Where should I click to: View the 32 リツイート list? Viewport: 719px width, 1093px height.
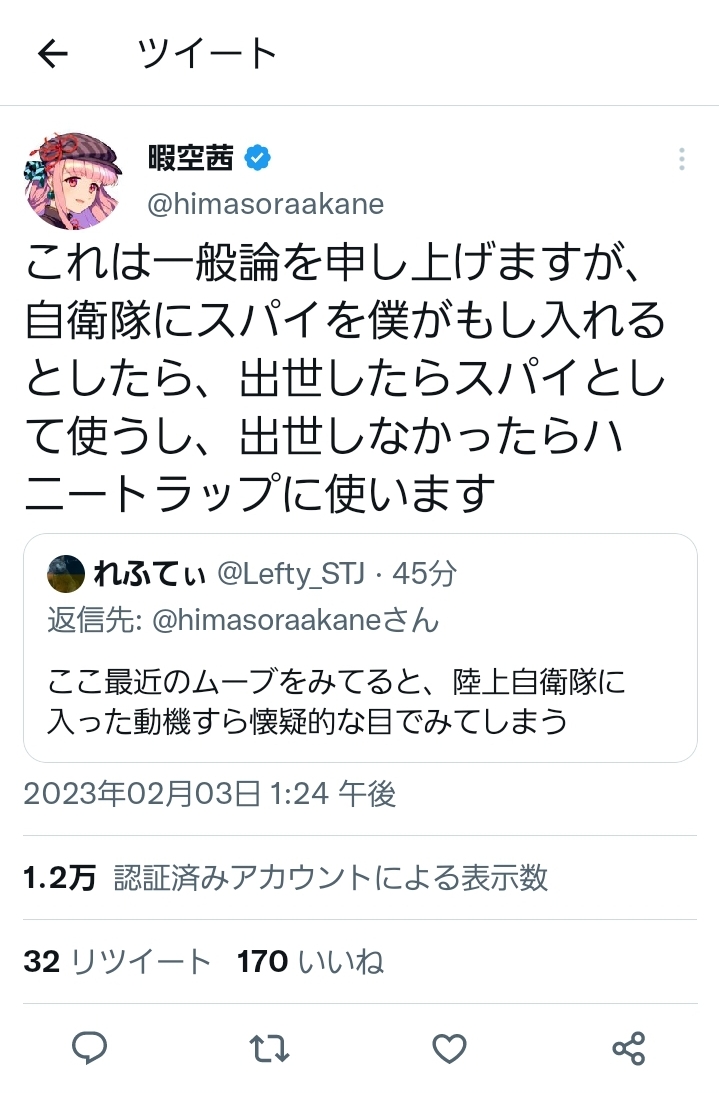click(117, 961)
